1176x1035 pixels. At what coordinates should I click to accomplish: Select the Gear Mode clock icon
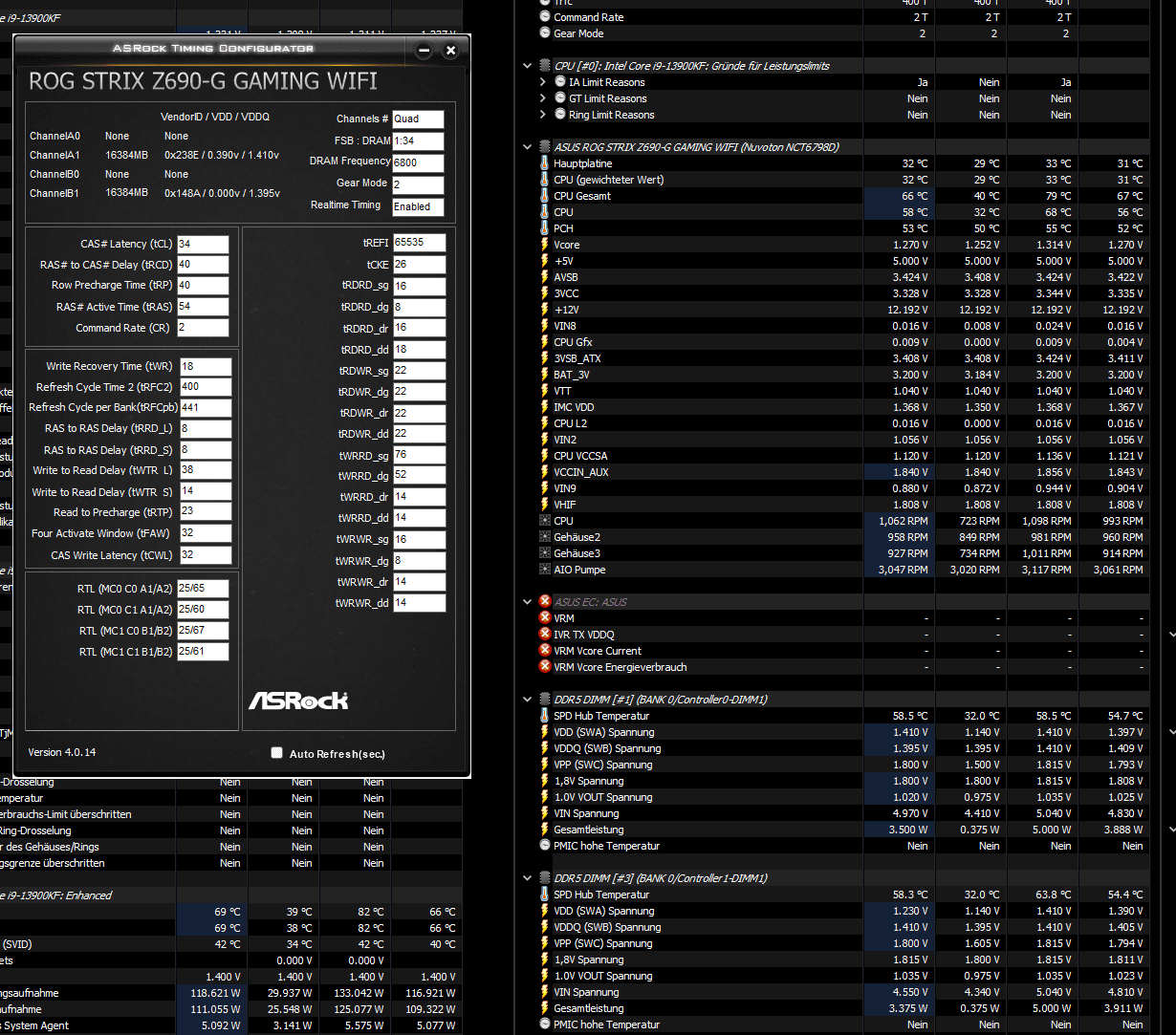(545, 33)
